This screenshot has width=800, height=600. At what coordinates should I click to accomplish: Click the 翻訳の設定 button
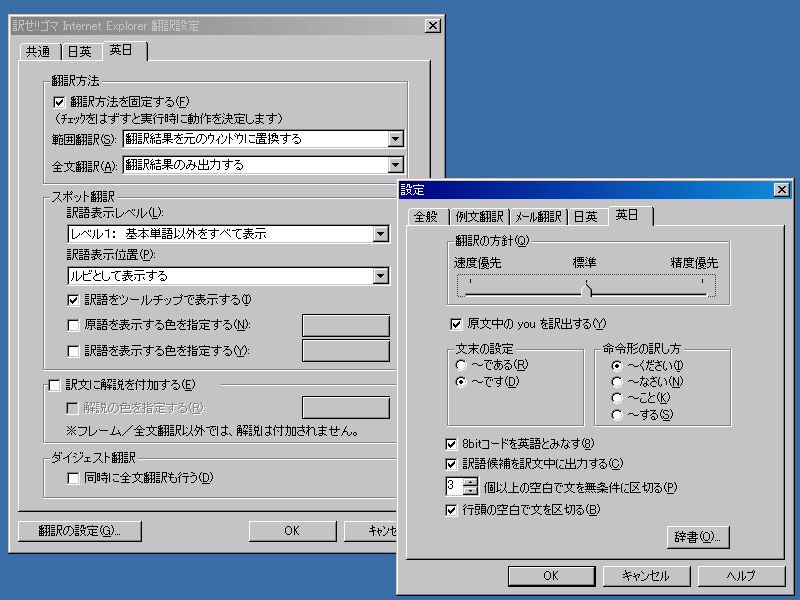coord(80,531)
